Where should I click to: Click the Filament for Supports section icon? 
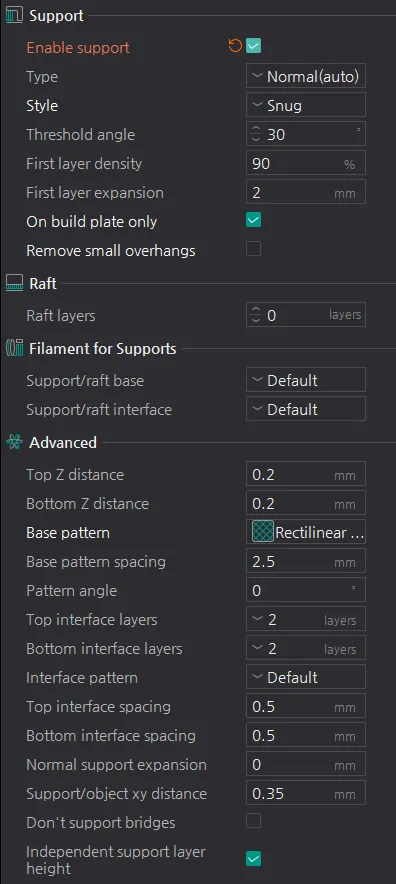point(14,348)
